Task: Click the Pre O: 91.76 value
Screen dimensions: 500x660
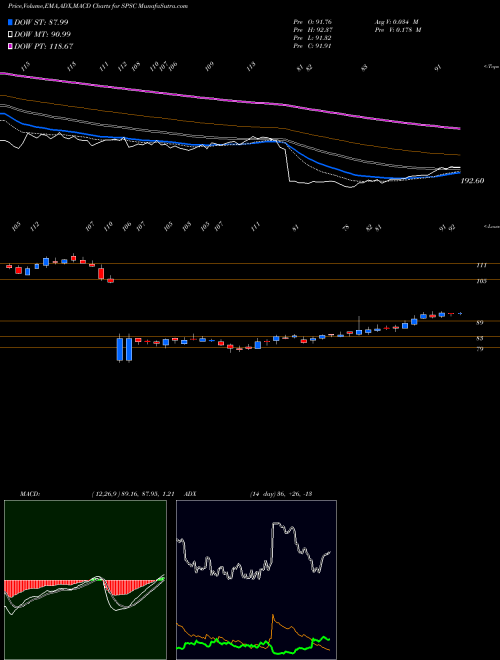Action: (312, 22)
